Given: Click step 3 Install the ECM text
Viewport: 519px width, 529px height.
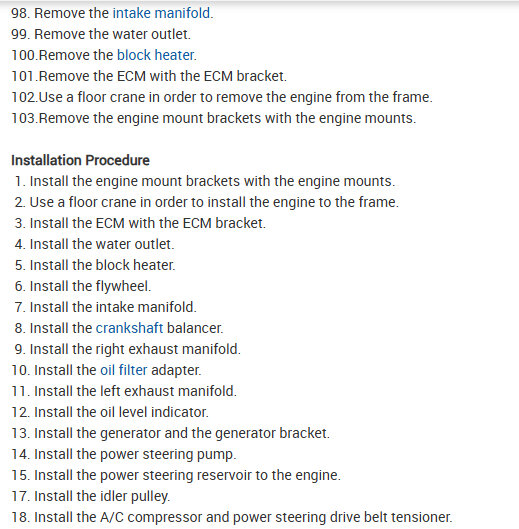Looking at the screenshot, I should [x=140, y=223].
